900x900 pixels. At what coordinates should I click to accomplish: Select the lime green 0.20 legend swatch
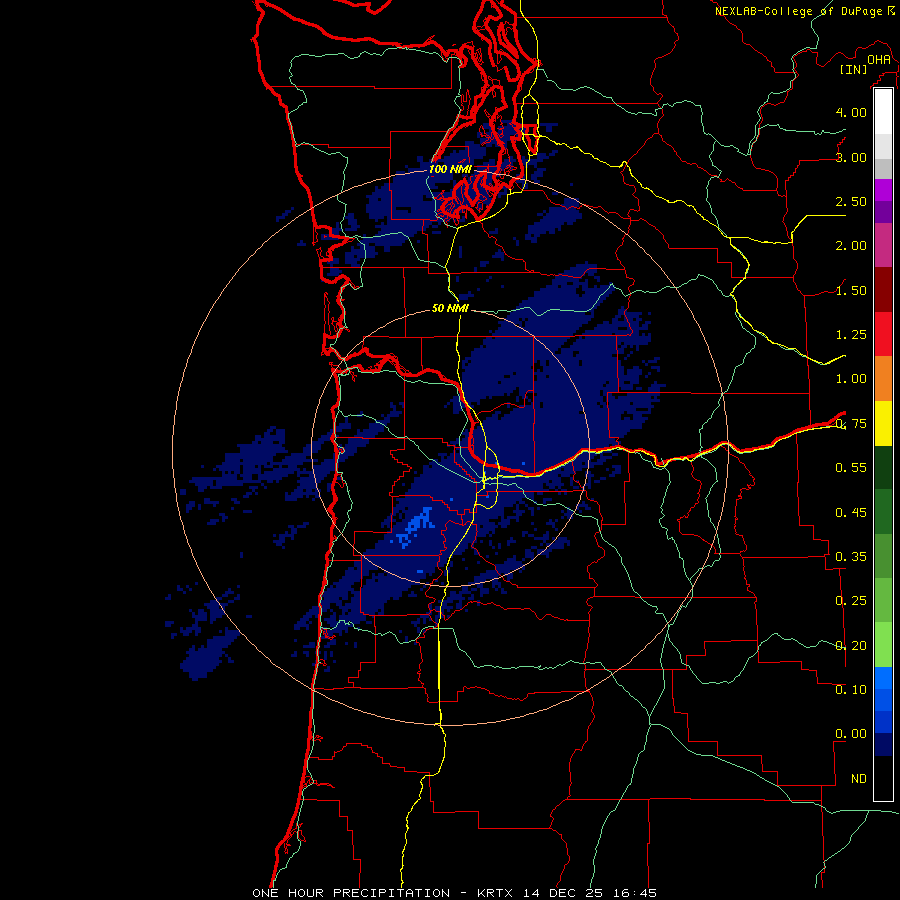[883, 645]
